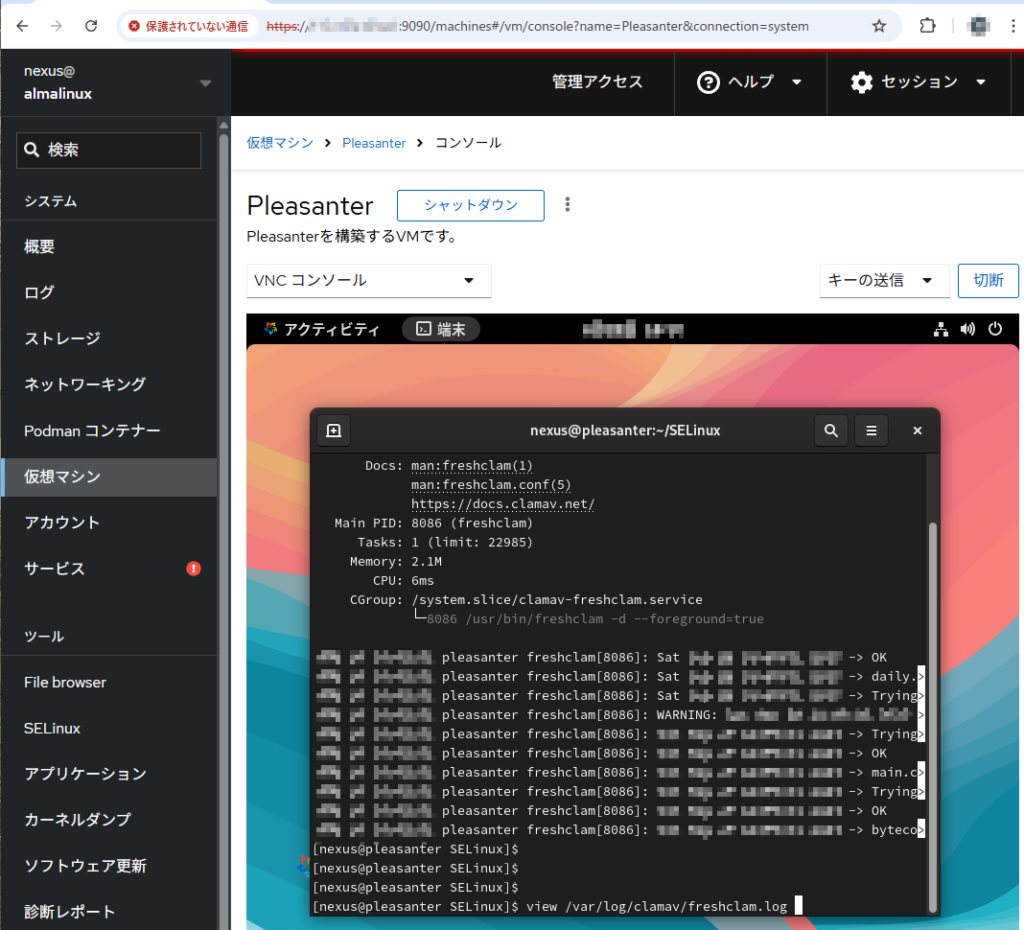Open the セッション menu
The image size is (1024, 930).
coord(918,82)
